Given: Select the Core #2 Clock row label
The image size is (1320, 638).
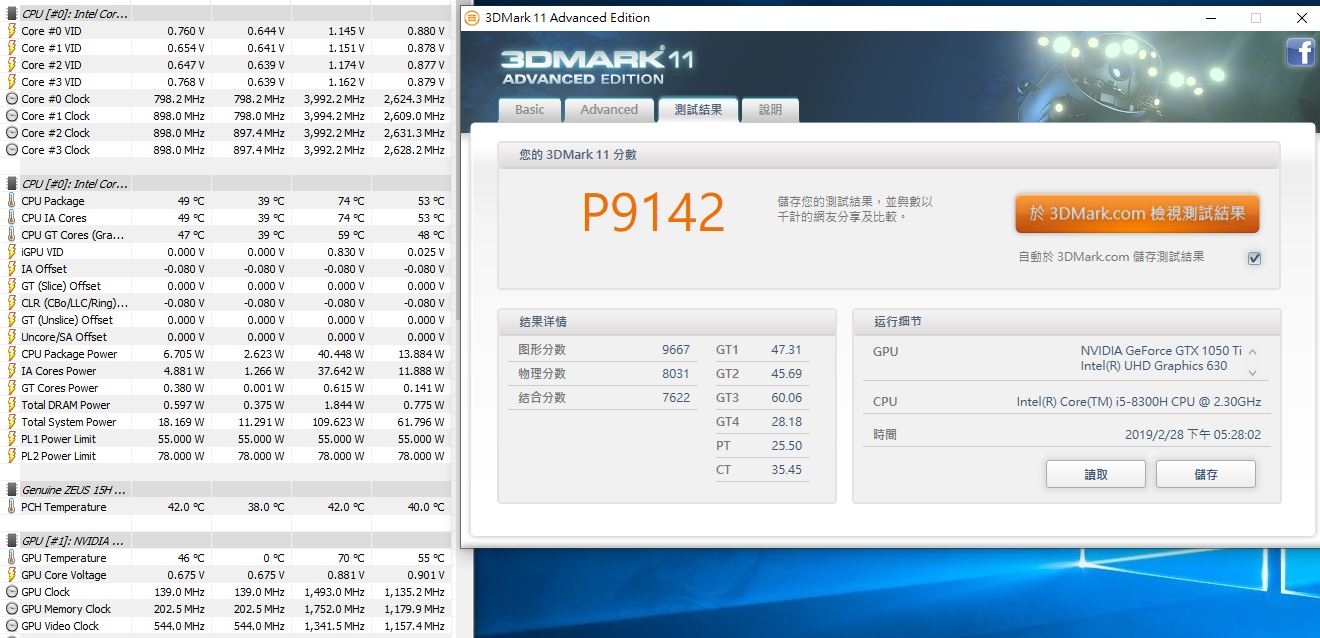Looking at the screenshot, I should [55, 133].
